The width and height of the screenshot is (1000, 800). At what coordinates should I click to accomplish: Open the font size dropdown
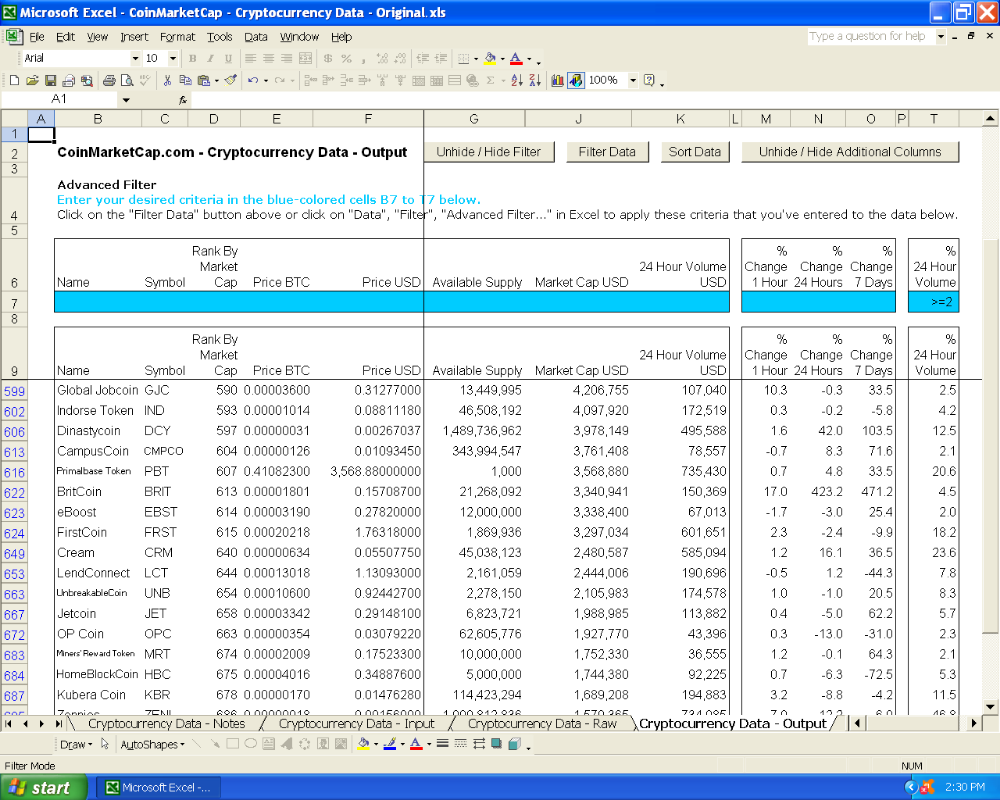pyautogui.click(x=173, y=59)
